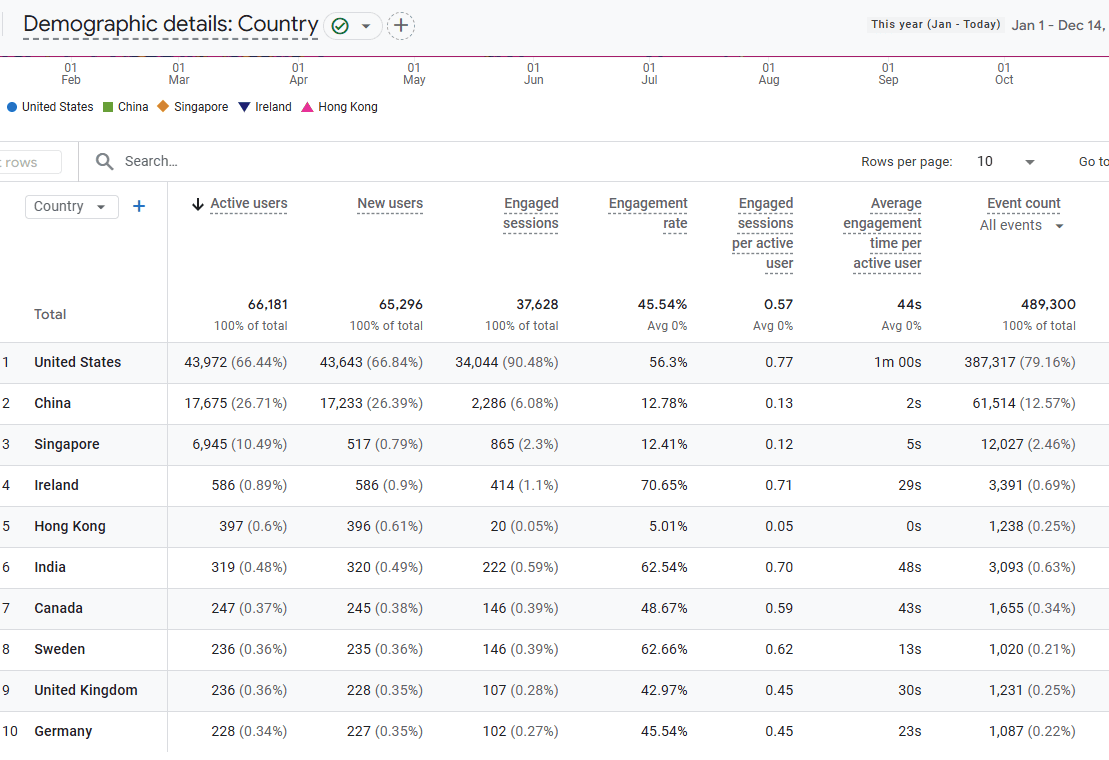The image size is (1109, 760).
Task: Click the search magnifier icon
Action: (105, 162)
